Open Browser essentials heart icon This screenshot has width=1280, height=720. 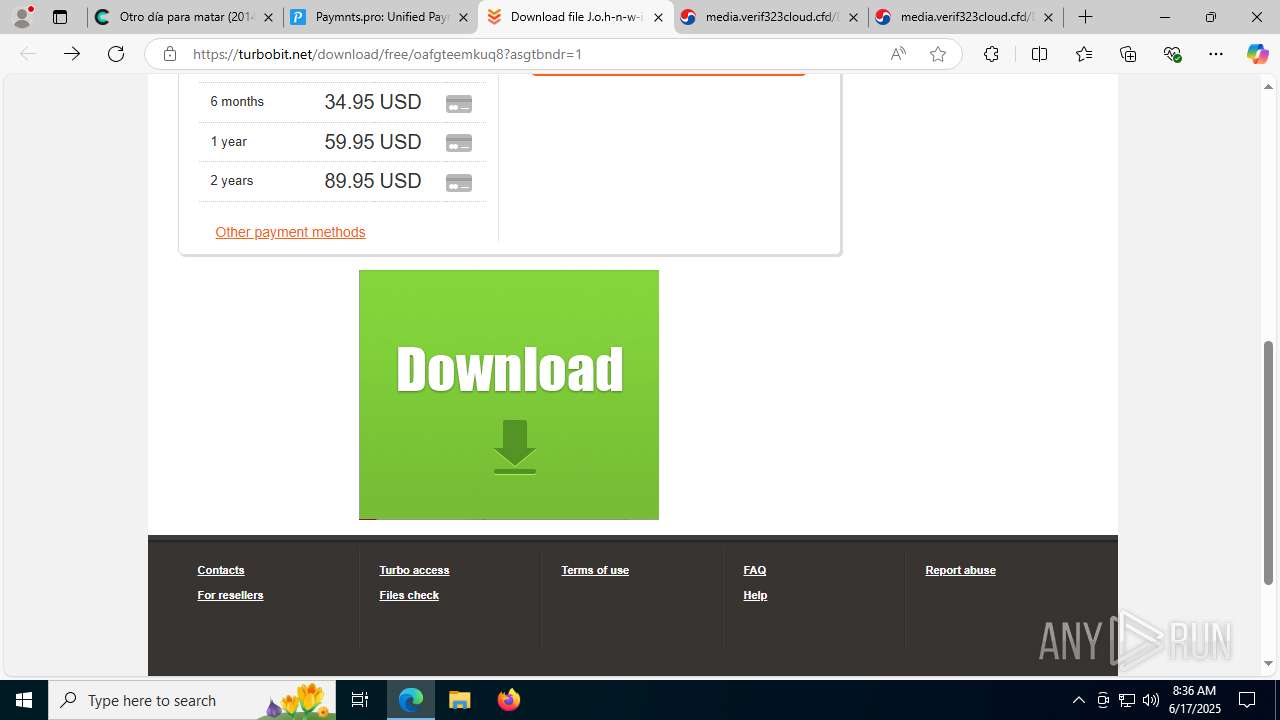coord(1173,54)
